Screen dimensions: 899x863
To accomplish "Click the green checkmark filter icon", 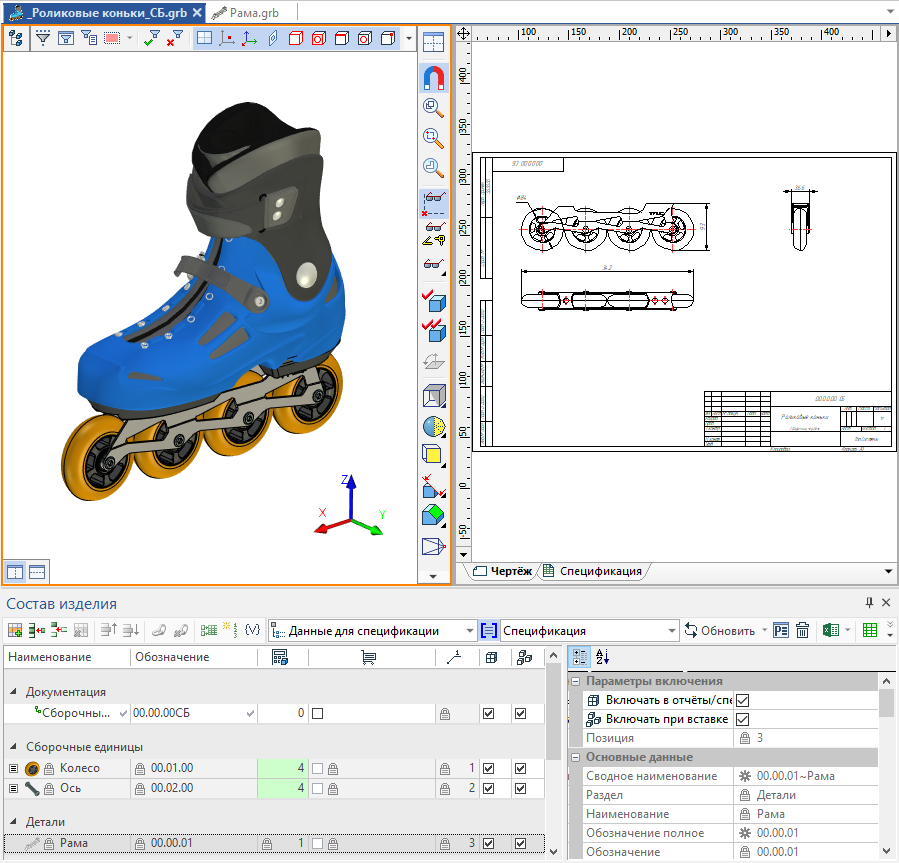I will pyautogui.click(x=151, y=39).
